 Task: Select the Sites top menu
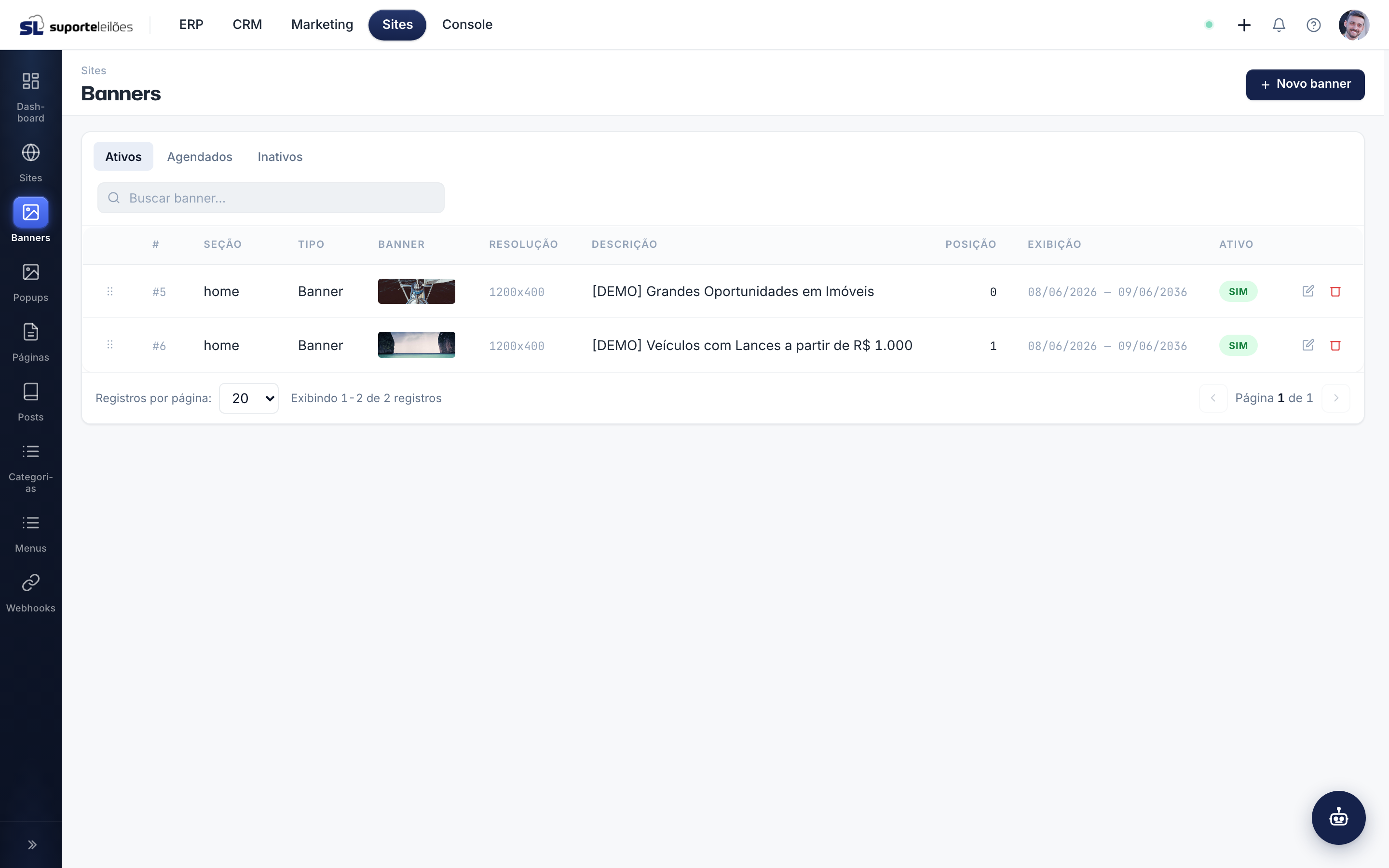(397, 25)
